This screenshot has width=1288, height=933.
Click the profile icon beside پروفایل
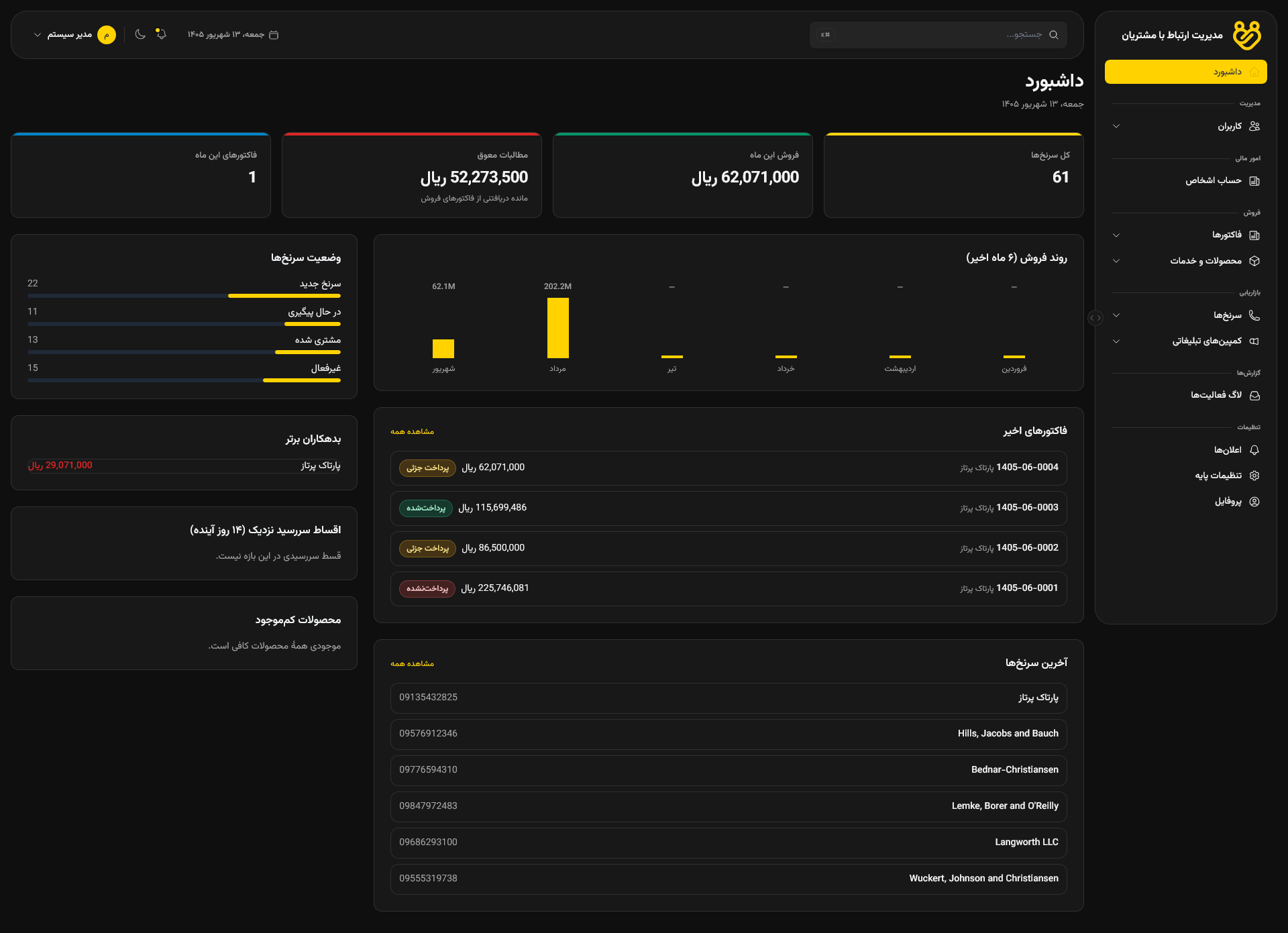[1254, 501]
